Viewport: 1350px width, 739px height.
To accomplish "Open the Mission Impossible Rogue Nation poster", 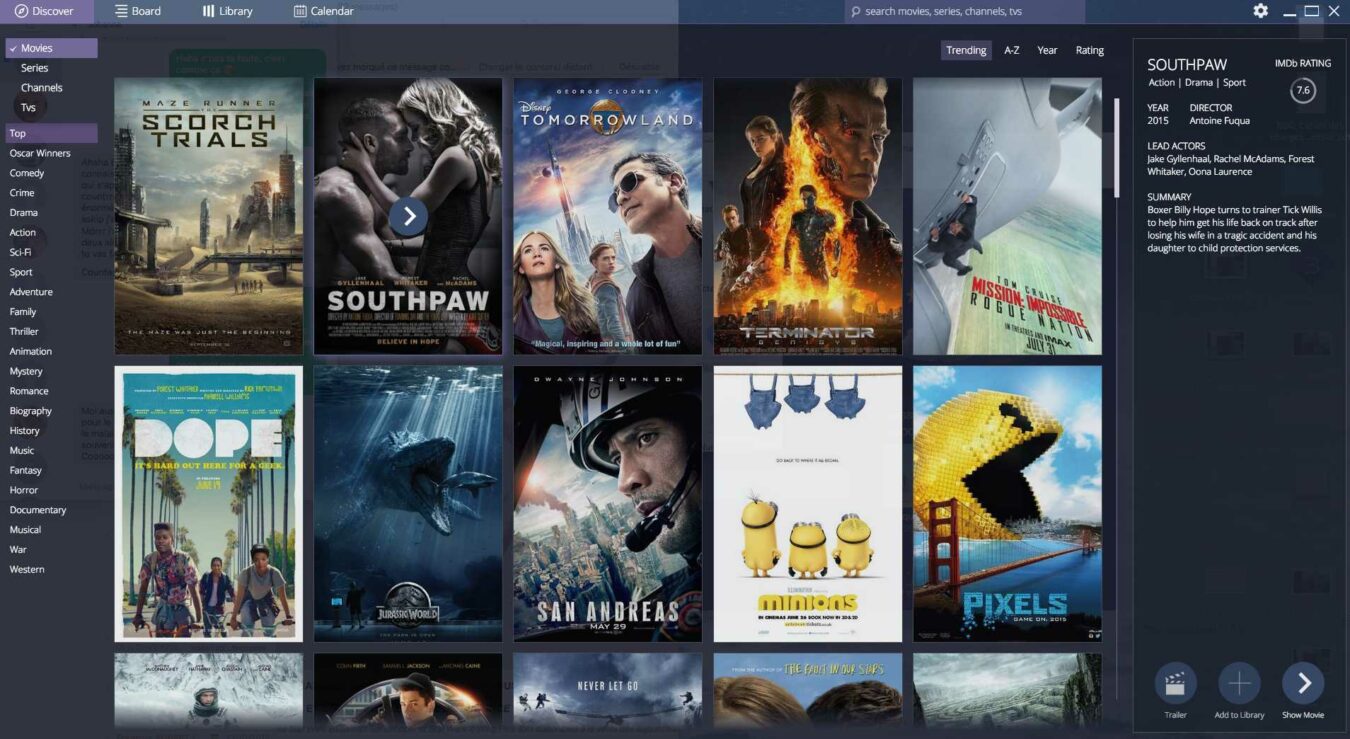I will click(x=1007, y=216).
